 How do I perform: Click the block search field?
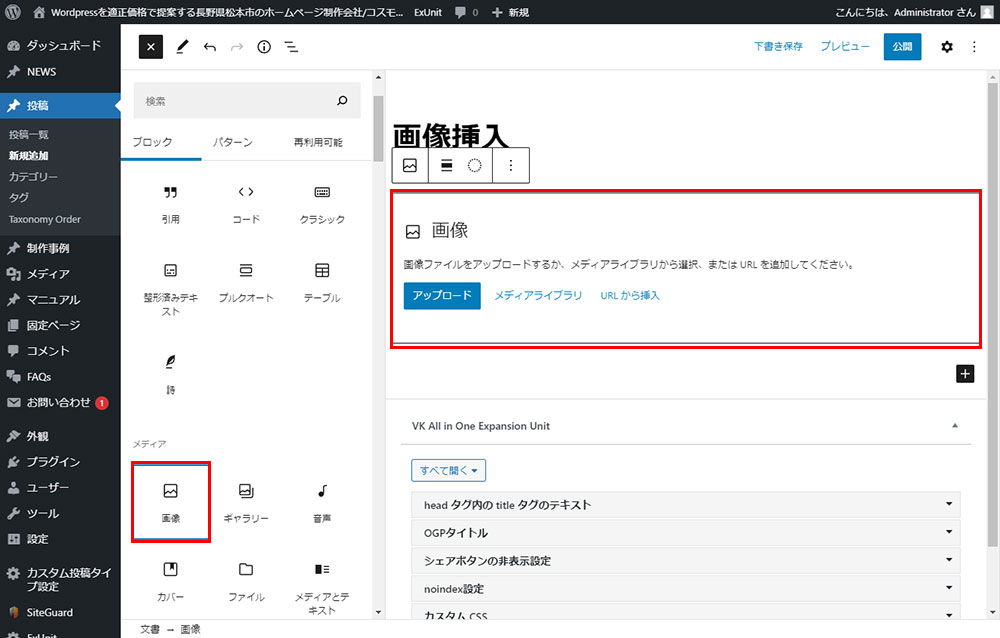[236, 101]
